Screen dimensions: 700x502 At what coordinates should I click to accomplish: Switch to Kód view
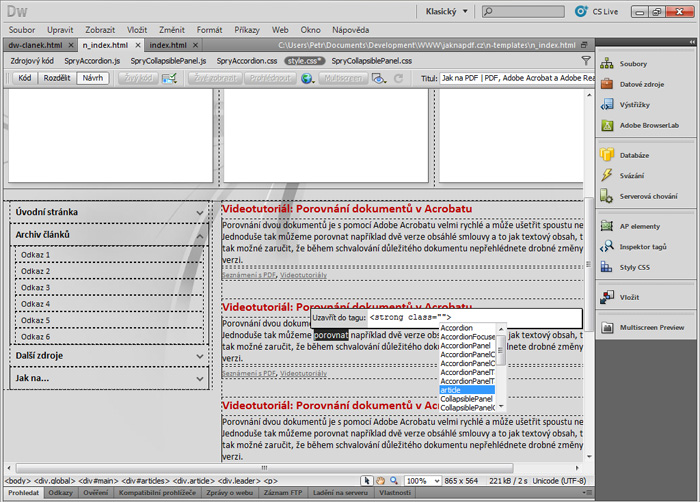[25, 78]
